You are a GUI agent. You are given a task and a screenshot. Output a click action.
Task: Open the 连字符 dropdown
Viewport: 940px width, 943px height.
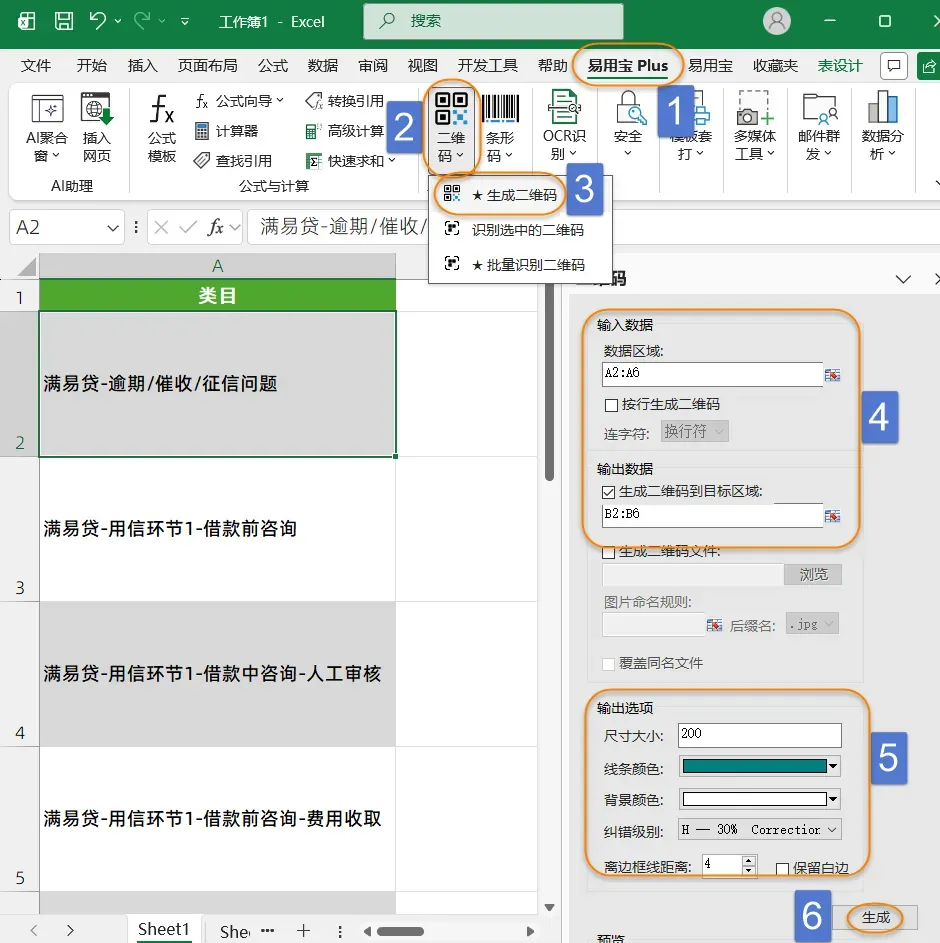pyautogui.click(x=695, y=431)
